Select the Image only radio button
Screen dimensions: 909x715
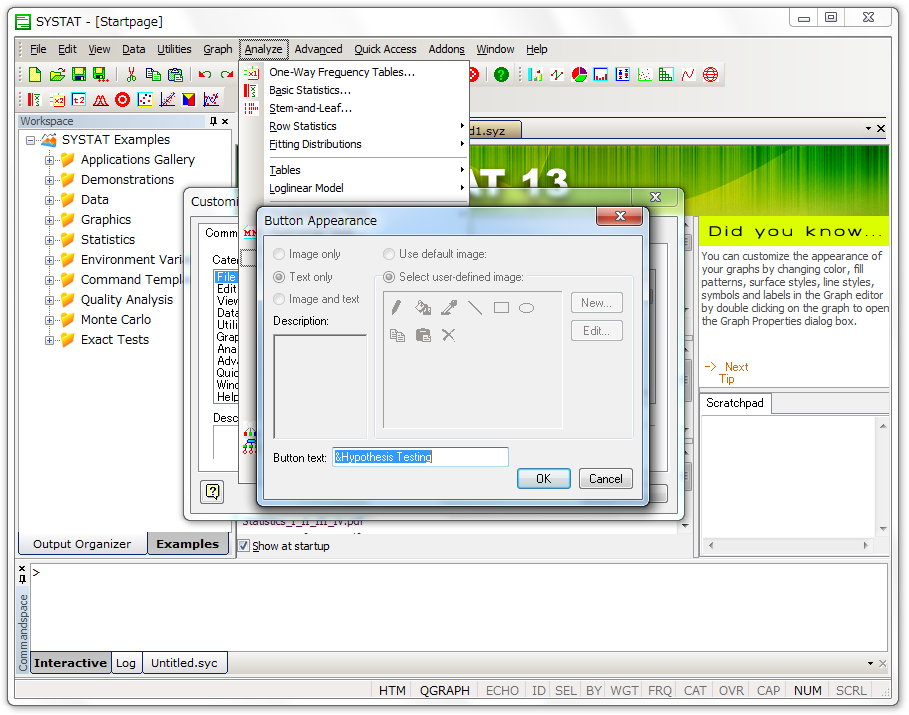coord(279,254)
